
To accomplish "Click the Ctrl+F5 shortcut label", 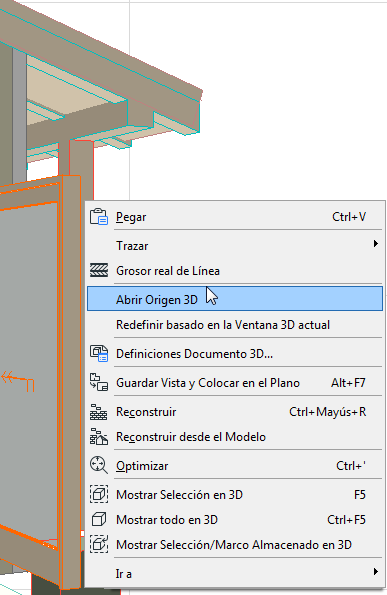I will click(x=346, y=519).
